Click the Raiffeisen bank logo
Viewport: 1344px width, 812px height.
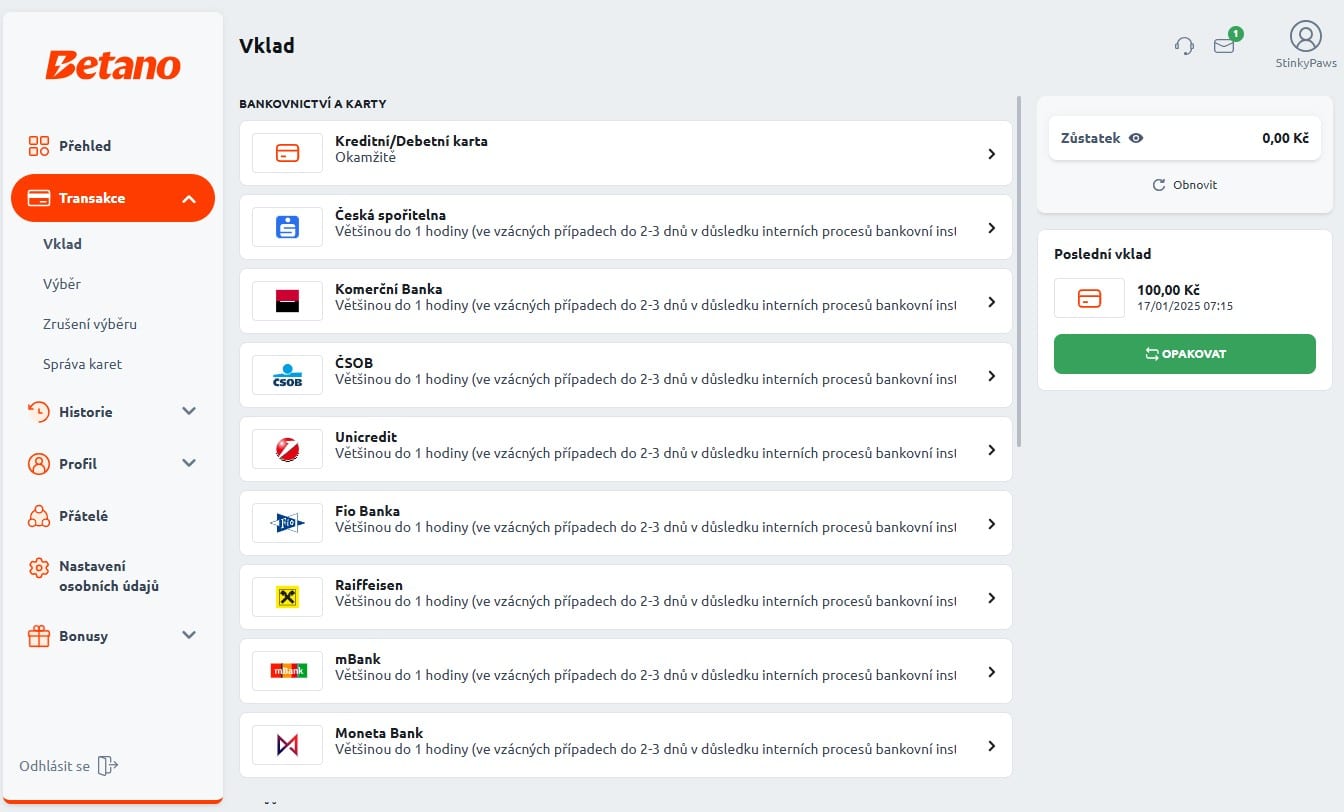pos(287,597)
